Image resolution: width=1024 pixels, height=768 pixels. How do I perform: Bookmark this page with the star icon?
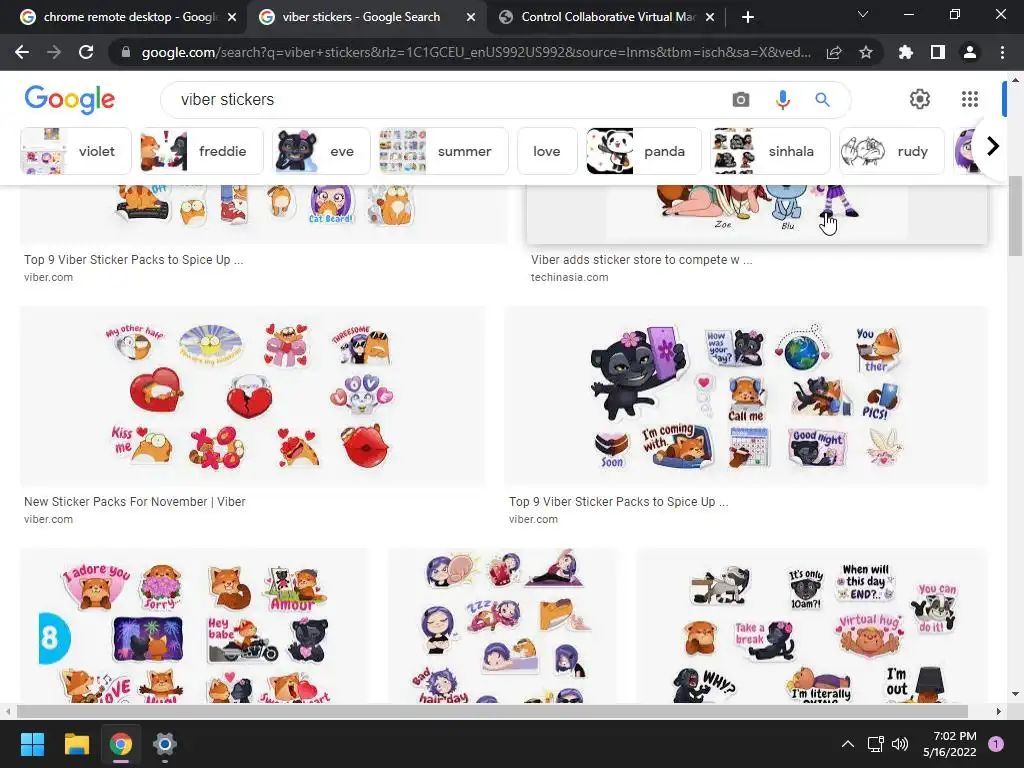(x=866, y=52)
